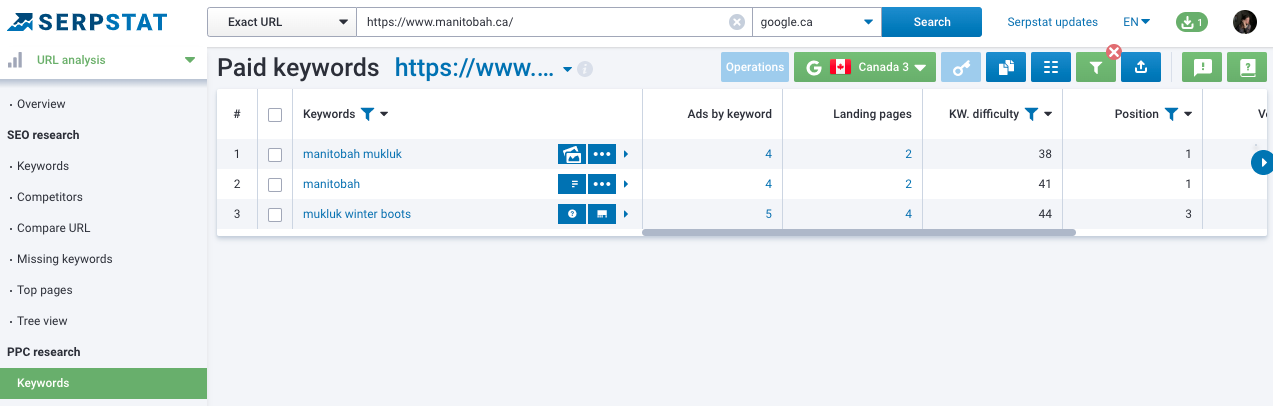Toggle the select-all checkbox in table header

click(x=275, y=115)
